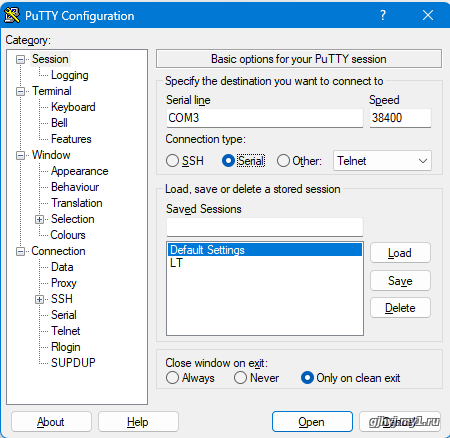Click the question mark help icon
This screenshot has width=450, height=438.
383,15
